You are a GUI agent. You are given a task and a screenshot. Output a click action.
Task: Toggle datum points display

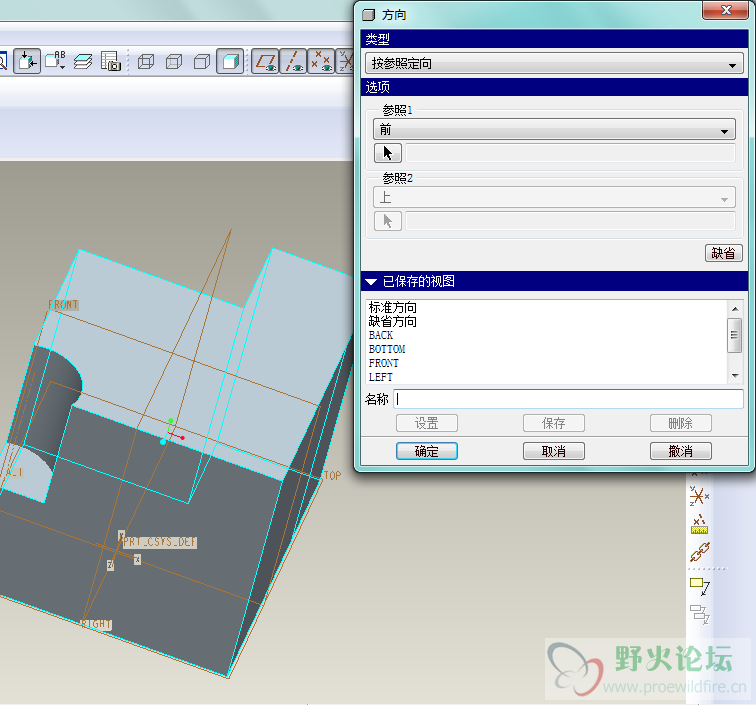click(x=321, y=61)
